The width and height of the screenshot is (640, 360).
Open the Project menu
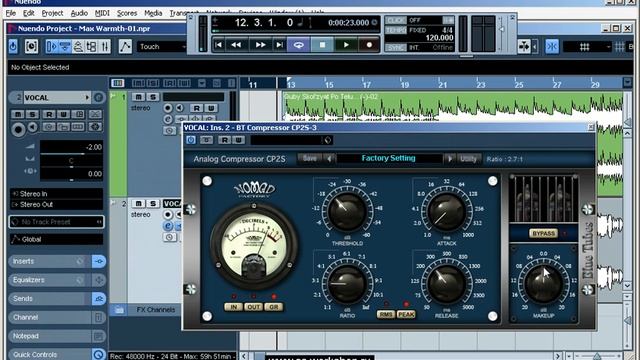pyautogui.click(x=52, y=13)
